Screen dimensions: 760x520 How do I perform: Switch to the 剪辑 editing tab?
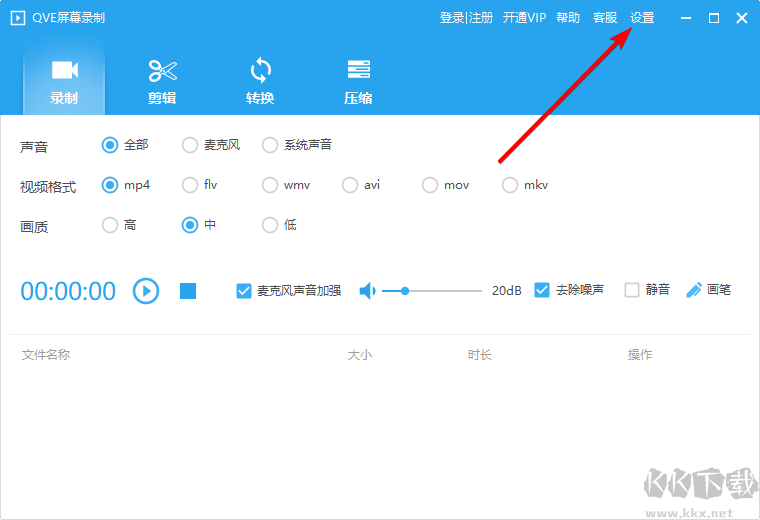click(162, 82)
